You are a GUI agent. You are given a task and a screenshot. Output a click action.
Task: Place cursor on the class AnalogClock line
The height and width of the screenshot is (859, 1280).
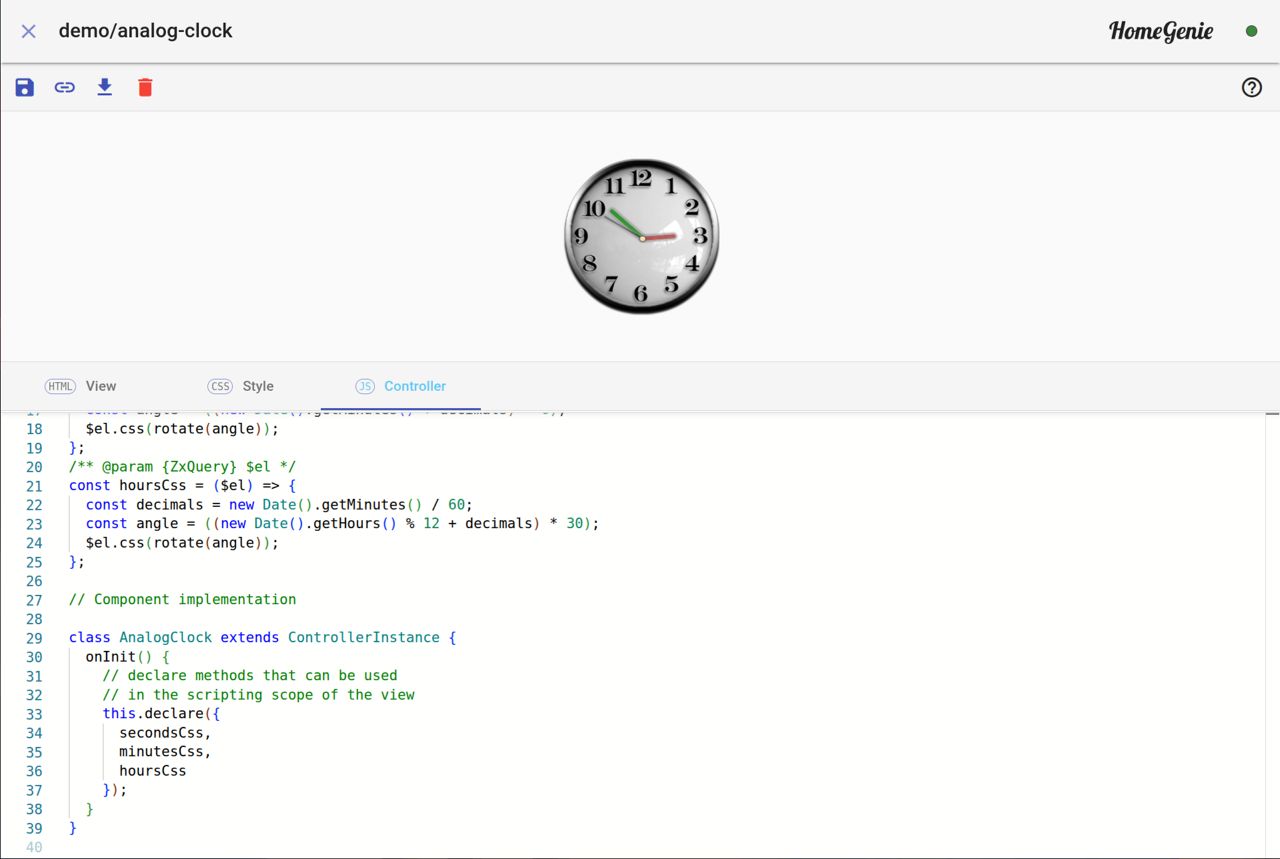262,638
